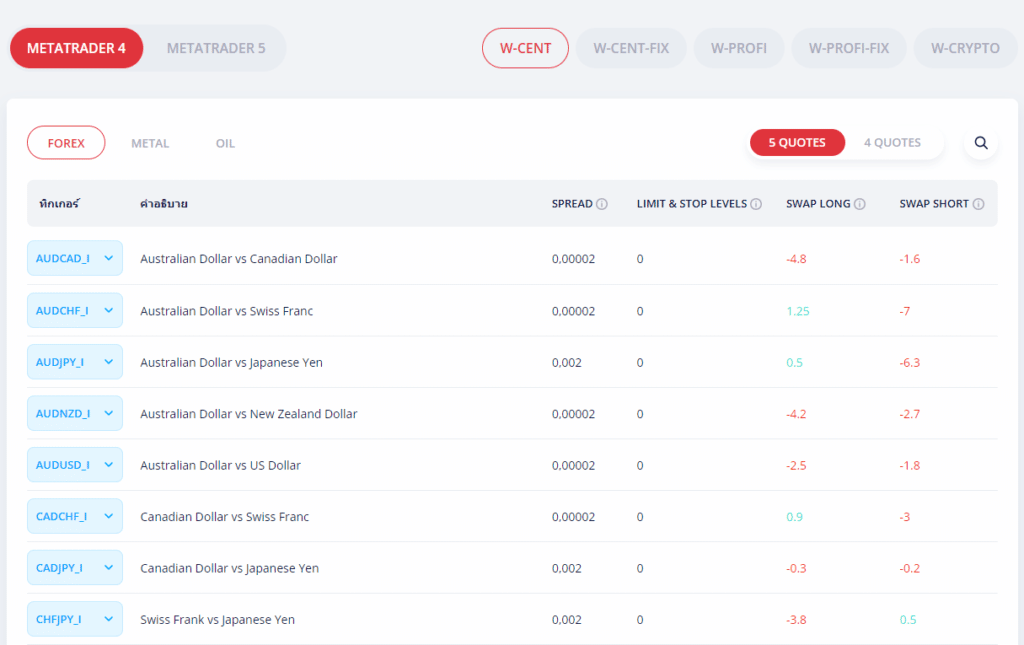The height and width of the screenshot is (645, 1024).
Task: Show info icon next to SWAP LONG
Action: (x=860, y=204)
